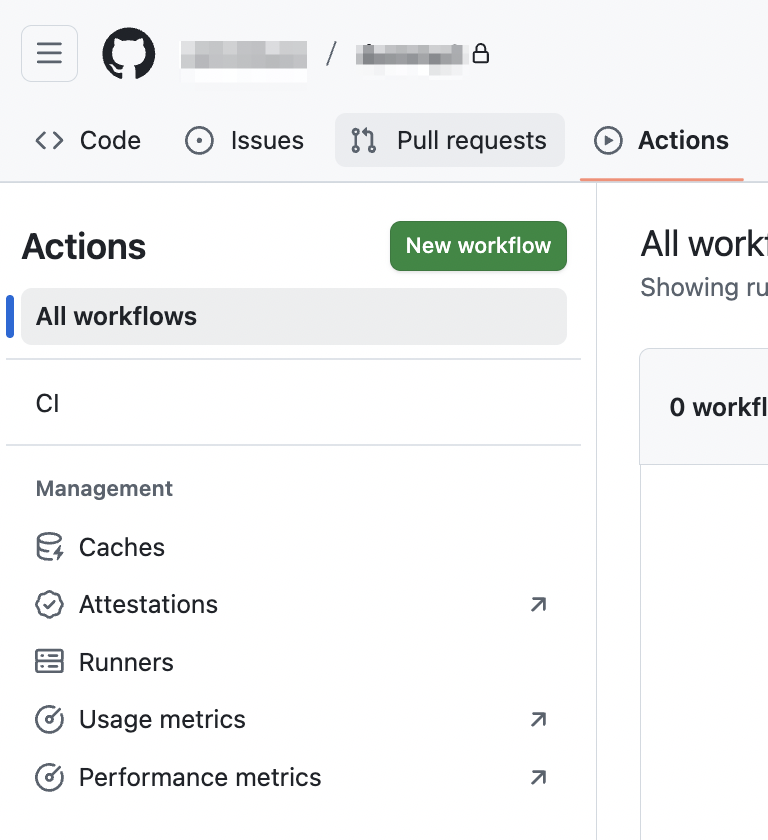768x840 pixels.
Task: Click the Attestations external link arrow
Action: click(x=538, y=604)
